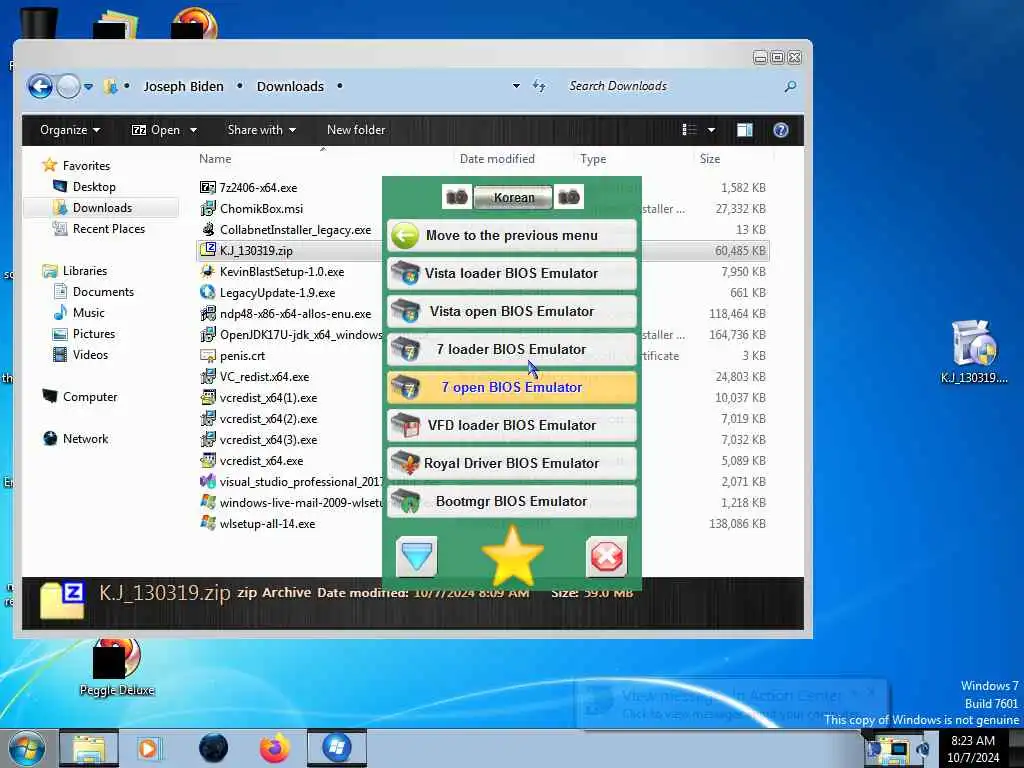
Task: Click the taskbar clock showing 8:23 AM
Action: 973,748
